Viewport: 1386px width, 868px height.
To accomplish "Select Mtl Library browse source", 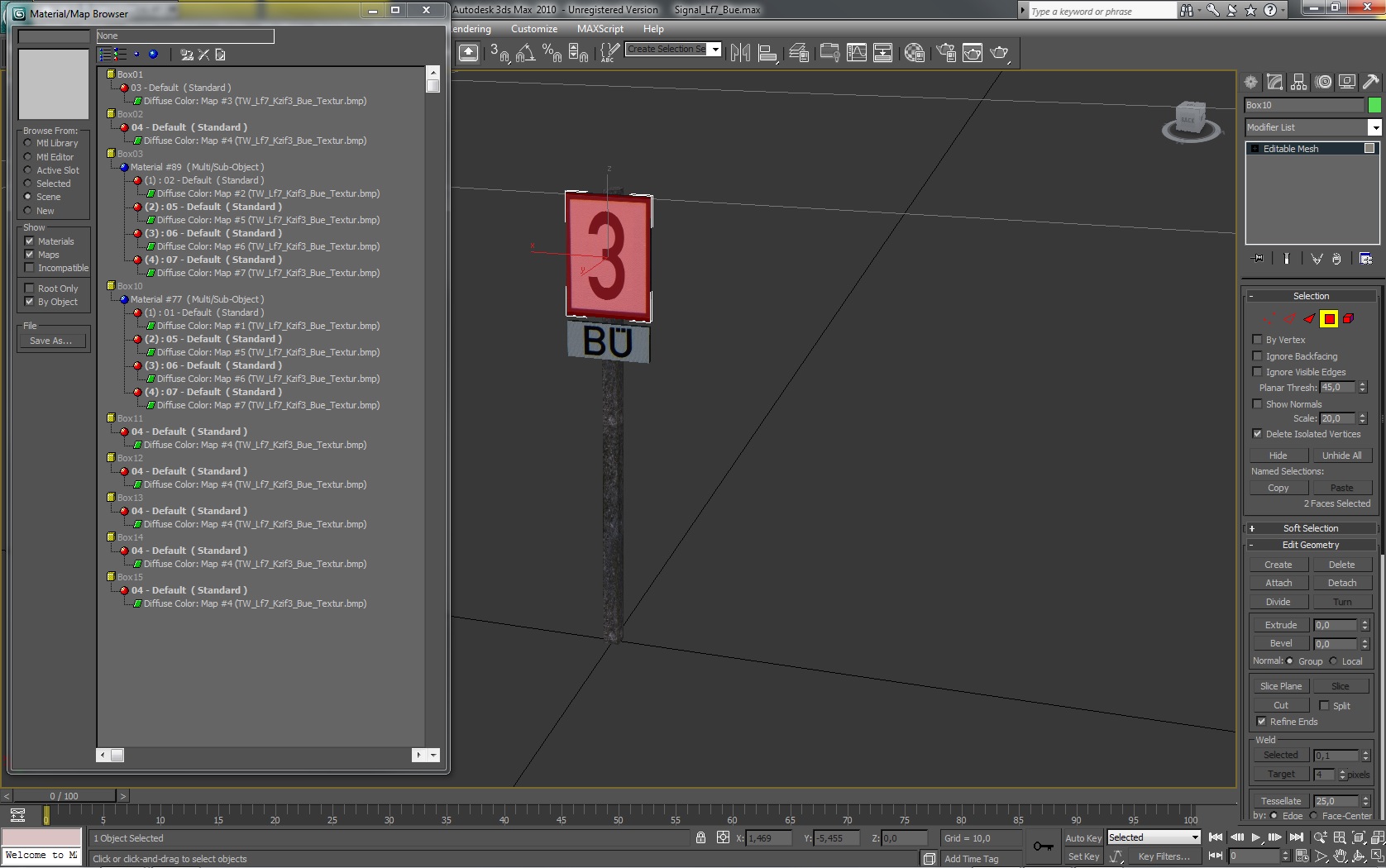I will pos(28,143).
